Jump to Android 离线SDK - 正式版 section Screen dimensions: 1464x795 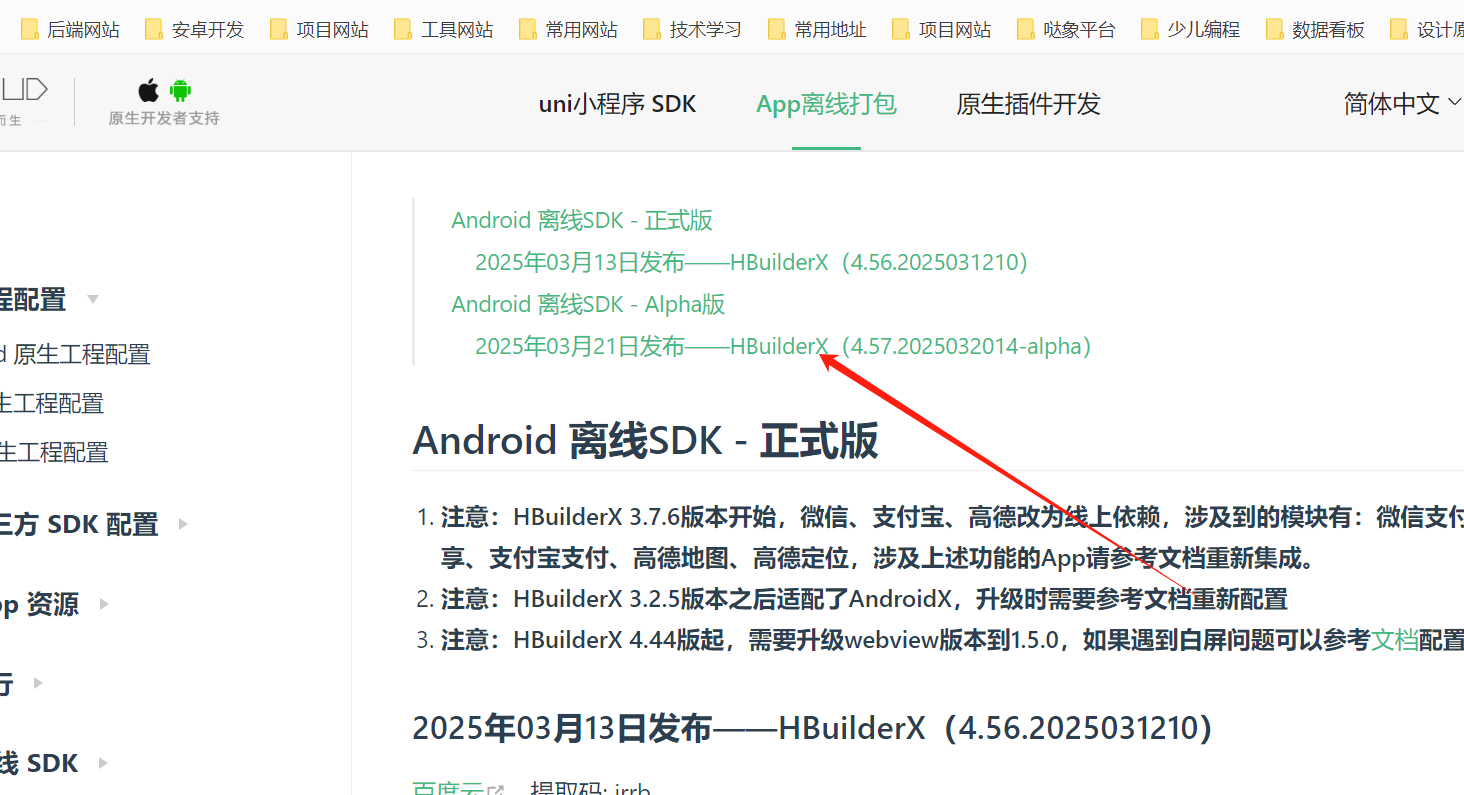[x=582, y=220]
